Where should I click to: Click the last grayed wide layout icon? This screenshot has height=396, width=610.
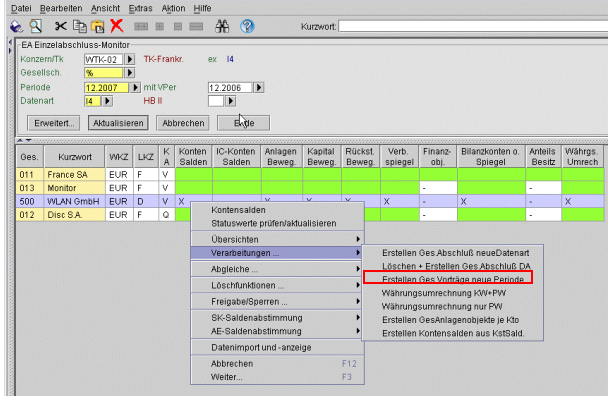point(196,26)
